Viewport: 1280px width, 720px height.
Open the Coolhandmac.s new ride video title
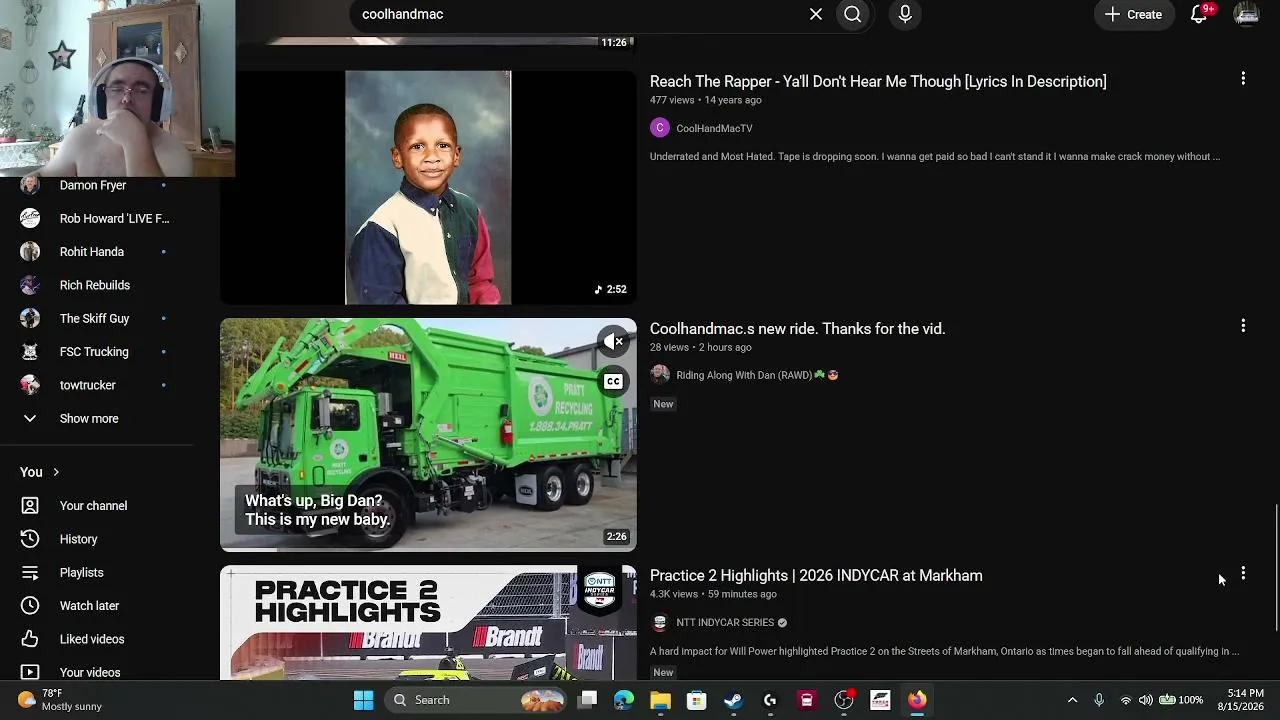pos(797,329)
